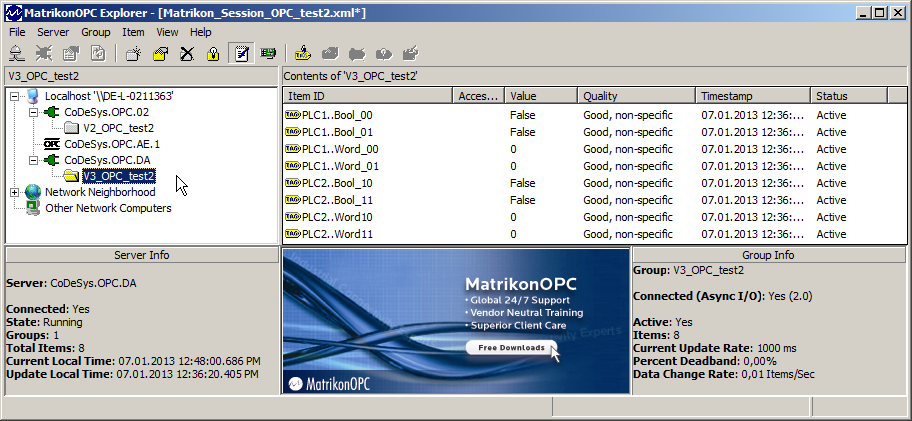
Task: Sort by the Status column header
Action: pyautogui.click(x=849, y=96)
